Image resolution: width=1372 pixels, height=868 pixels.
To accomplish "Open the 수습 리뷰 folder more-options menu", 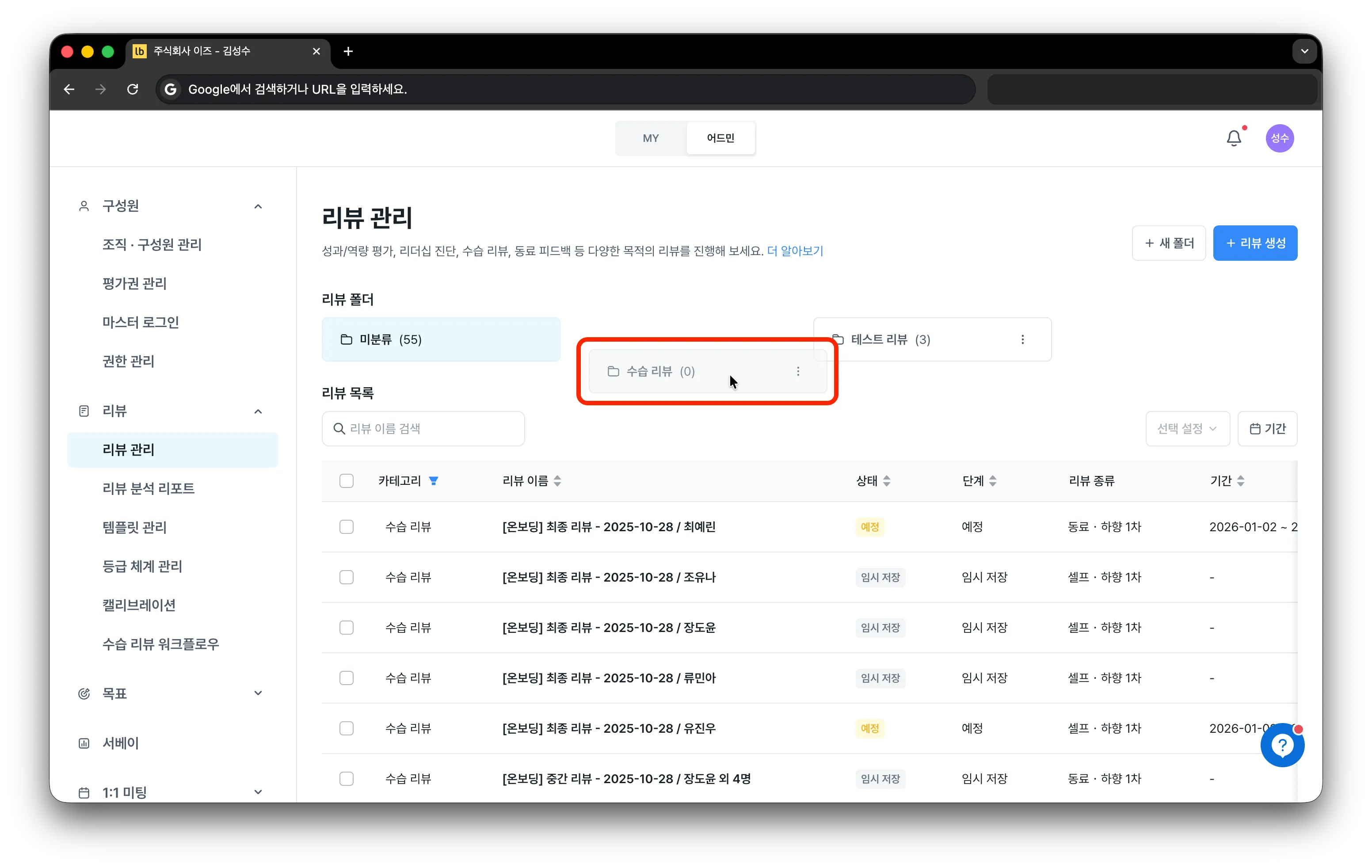I will click(798, 371).
